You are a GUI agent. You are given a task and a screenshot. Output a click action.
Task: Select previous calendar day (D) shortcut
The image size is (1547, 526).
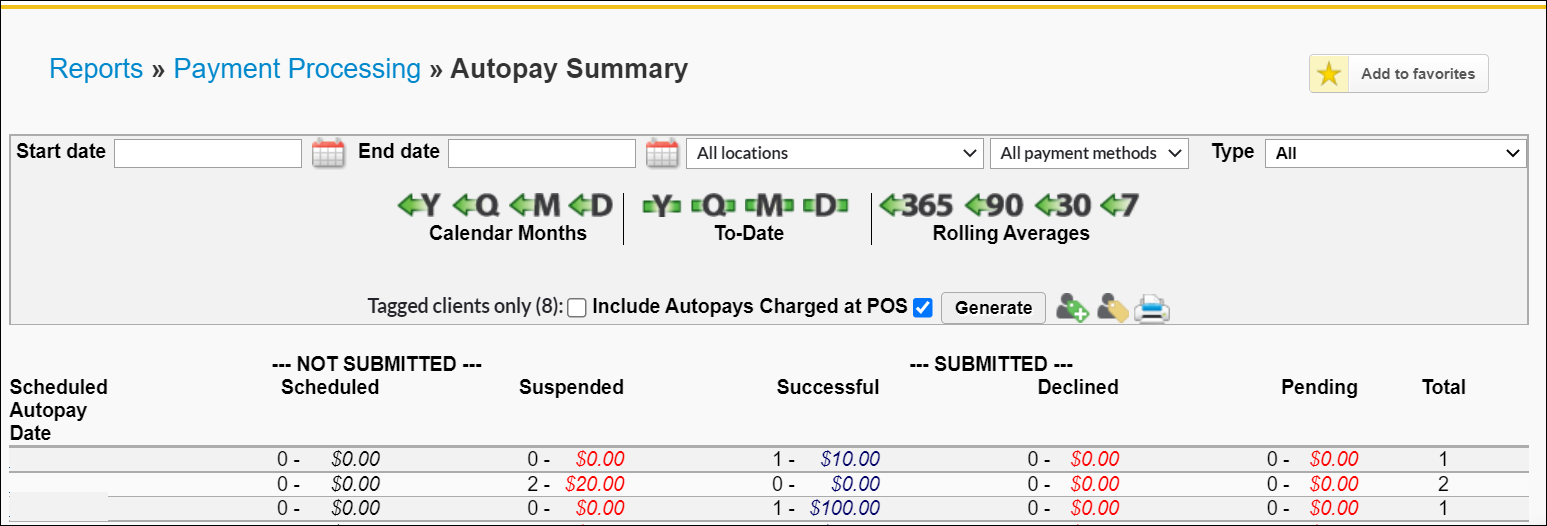pos(591,205)
